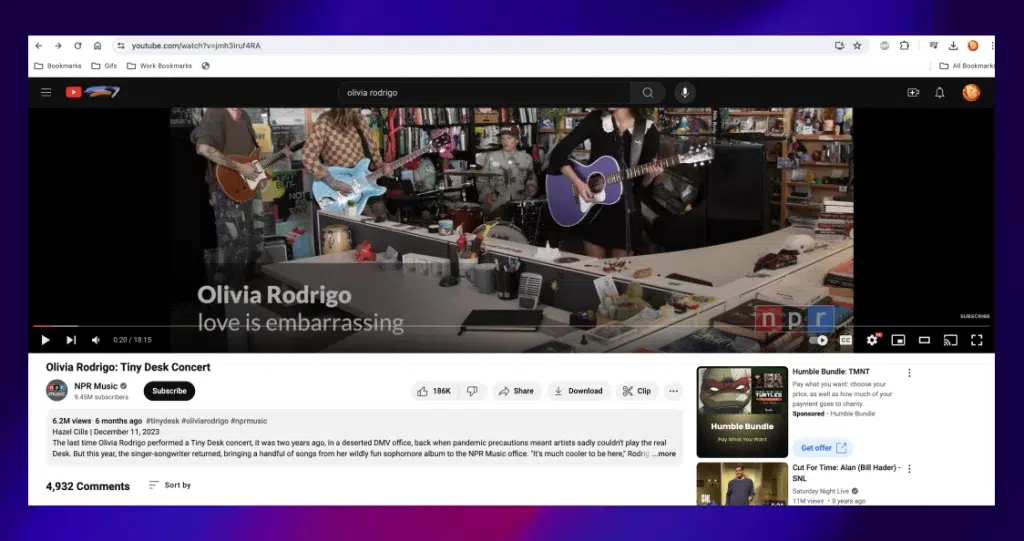This screenshot has height=541, width=1024.
Task: Cast video to a TV
Action: tap(950, 340)
